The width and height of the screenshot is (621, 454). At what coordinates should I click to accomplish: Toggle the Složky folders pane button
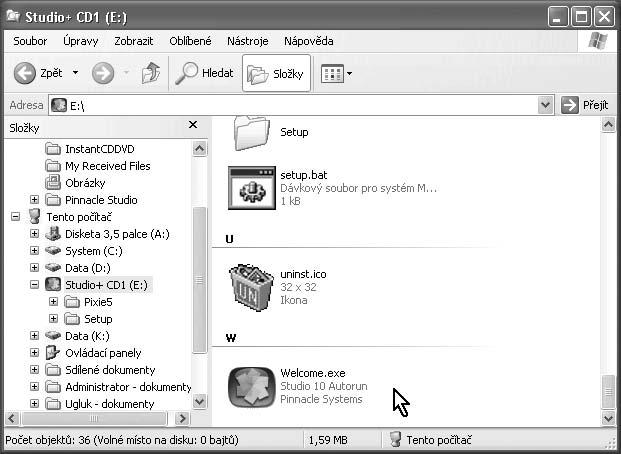[x=276, y=74]
